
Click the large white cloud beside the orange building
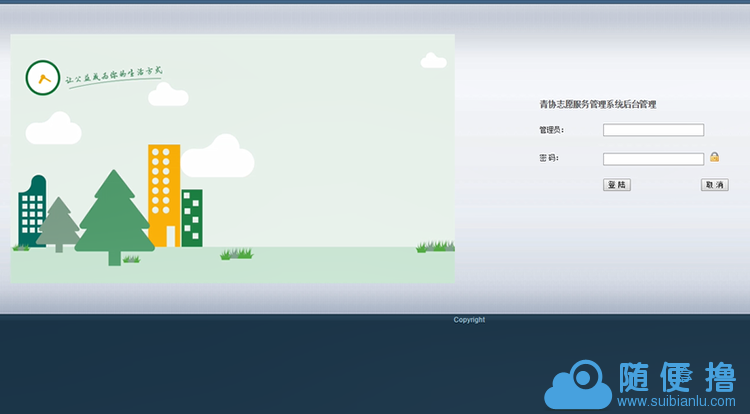(x=218, y=155)
